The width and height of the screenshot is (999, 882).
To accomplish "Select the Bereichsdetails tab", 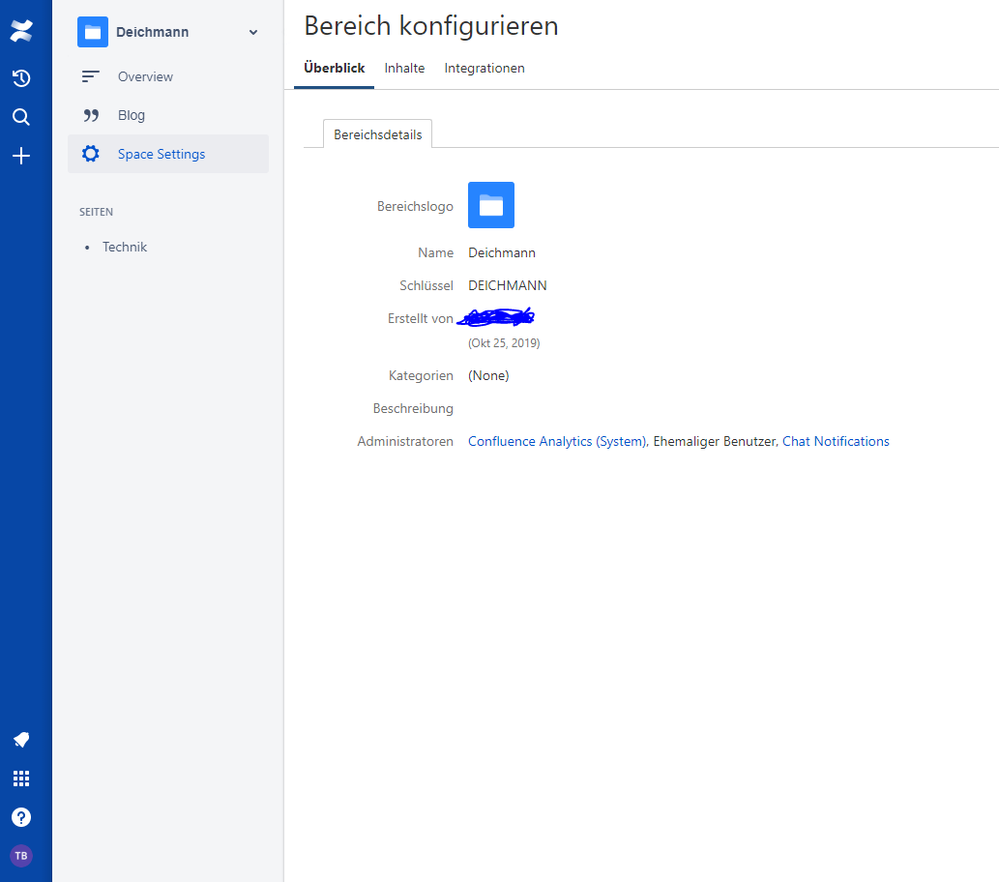I will pos(378,134).
